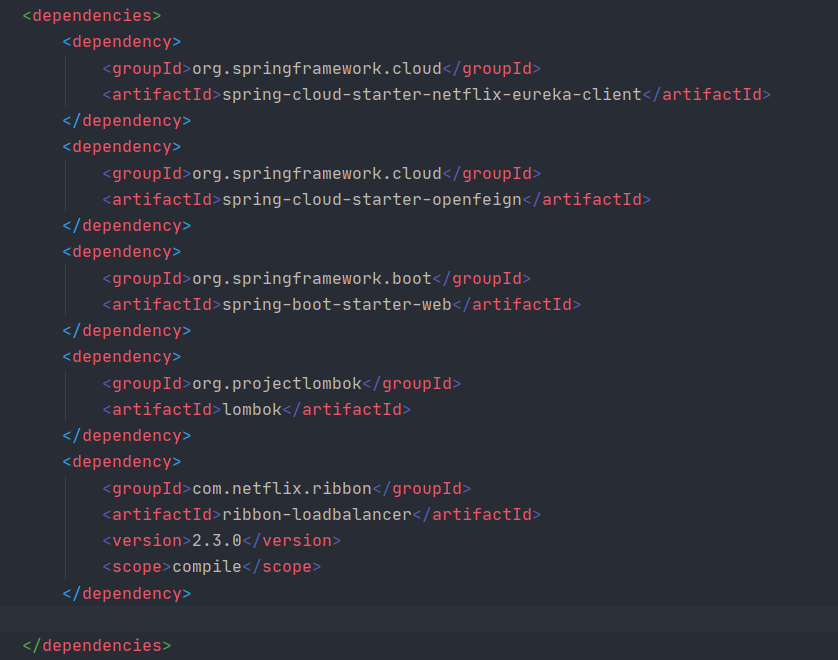Click the opening artifactId tag before ribbon-loadbalancer

click(x=162, y=515)
